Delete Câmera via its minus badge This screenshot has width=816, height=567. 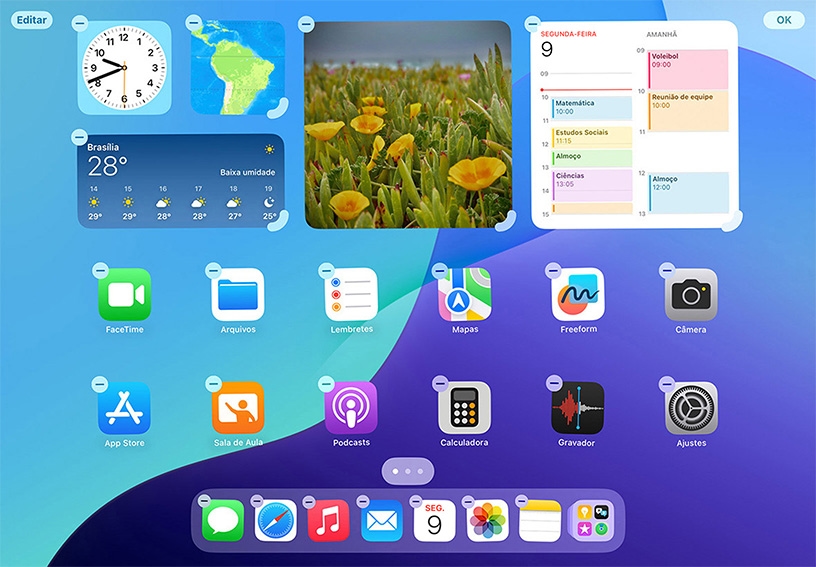pyautogui.click(x=667, y=270)
